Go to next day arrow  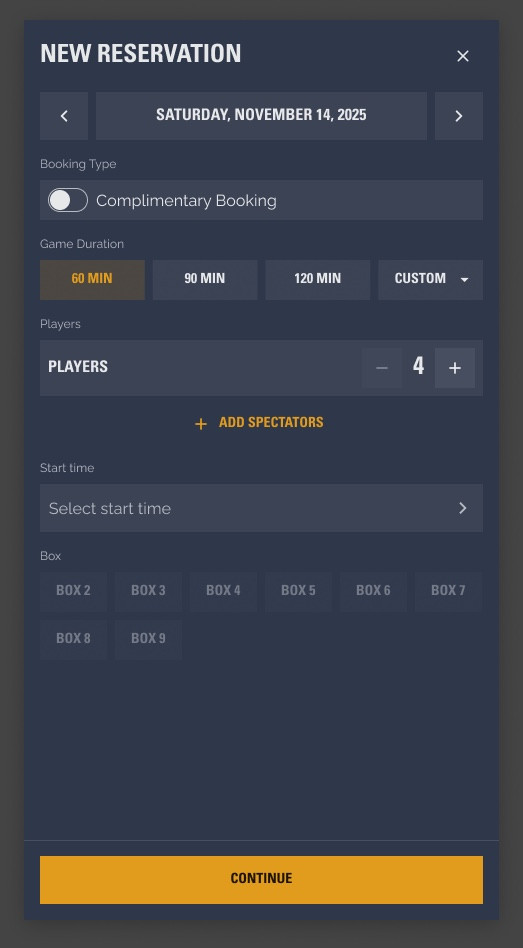click(458, 116)
